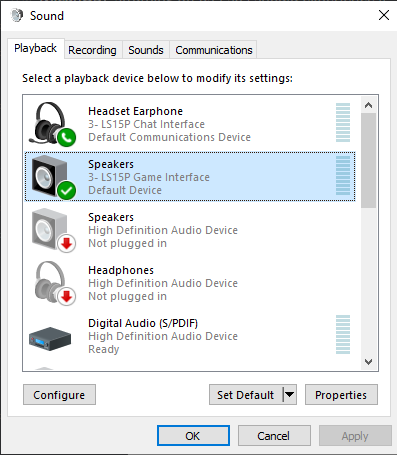Viewport: 397px width, 455px height.
Task: Click scrollbar up arrow in device list
Action: coord(368,105)
